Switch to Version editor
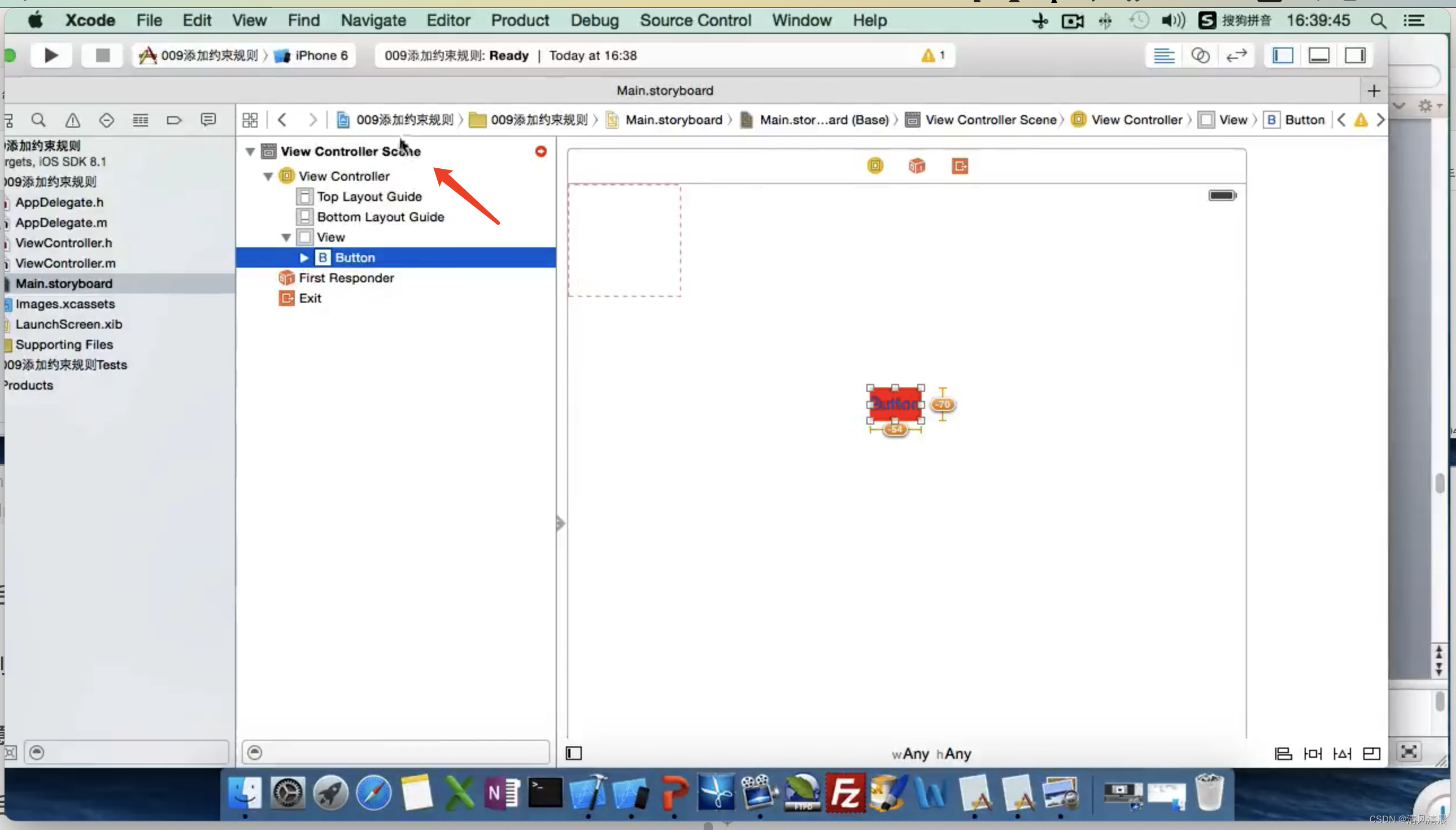The height and width of the screenshot is (830, 1456). point(1236,55)
